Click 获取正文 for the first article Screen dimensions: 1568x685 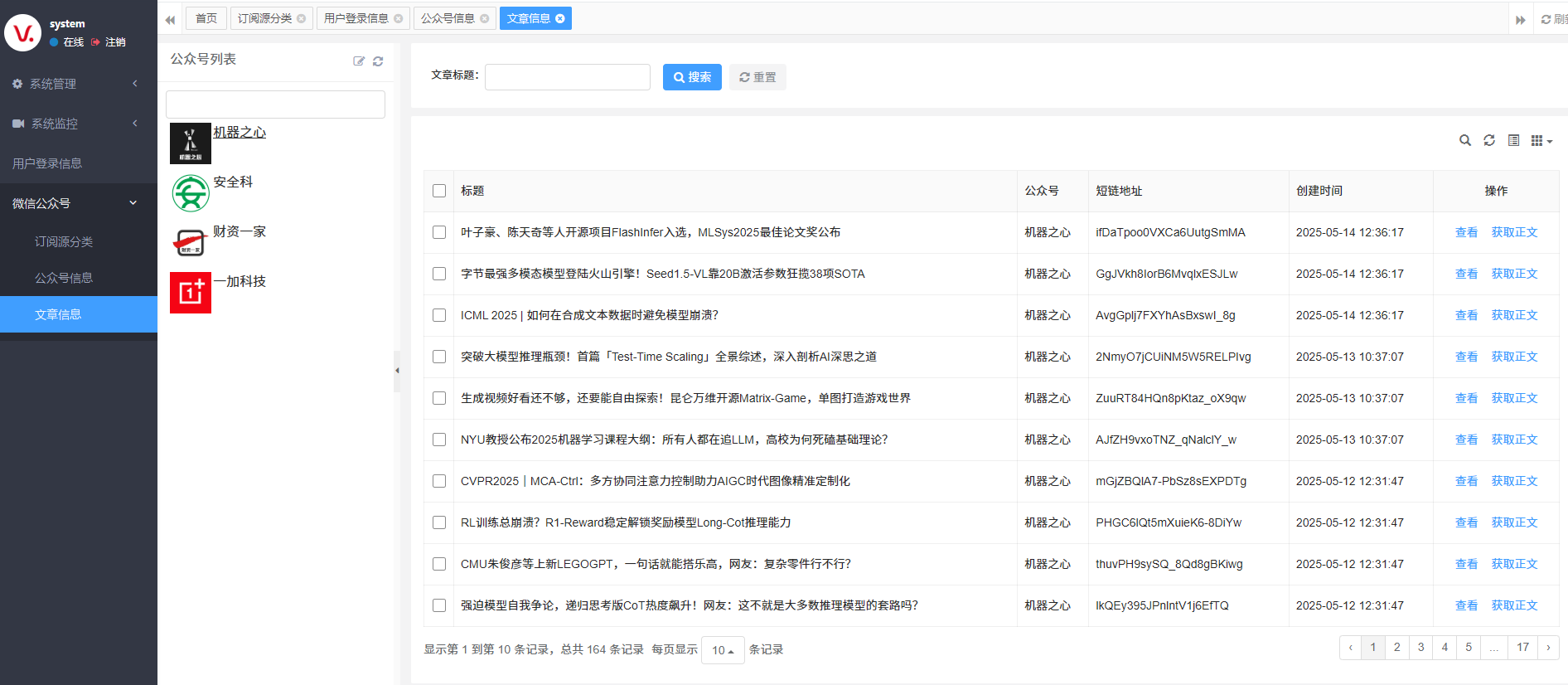point(1514,232)
